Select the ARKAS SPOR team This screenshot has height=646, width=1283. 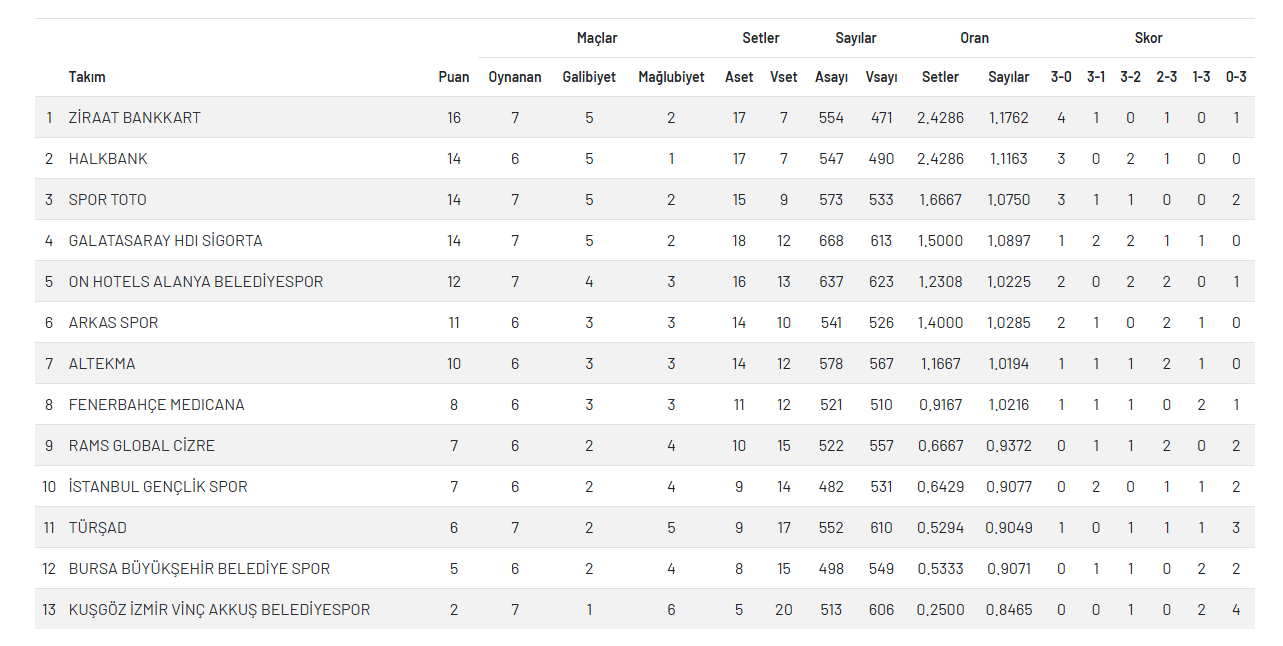pyautogui.click(x=113, y=323)
